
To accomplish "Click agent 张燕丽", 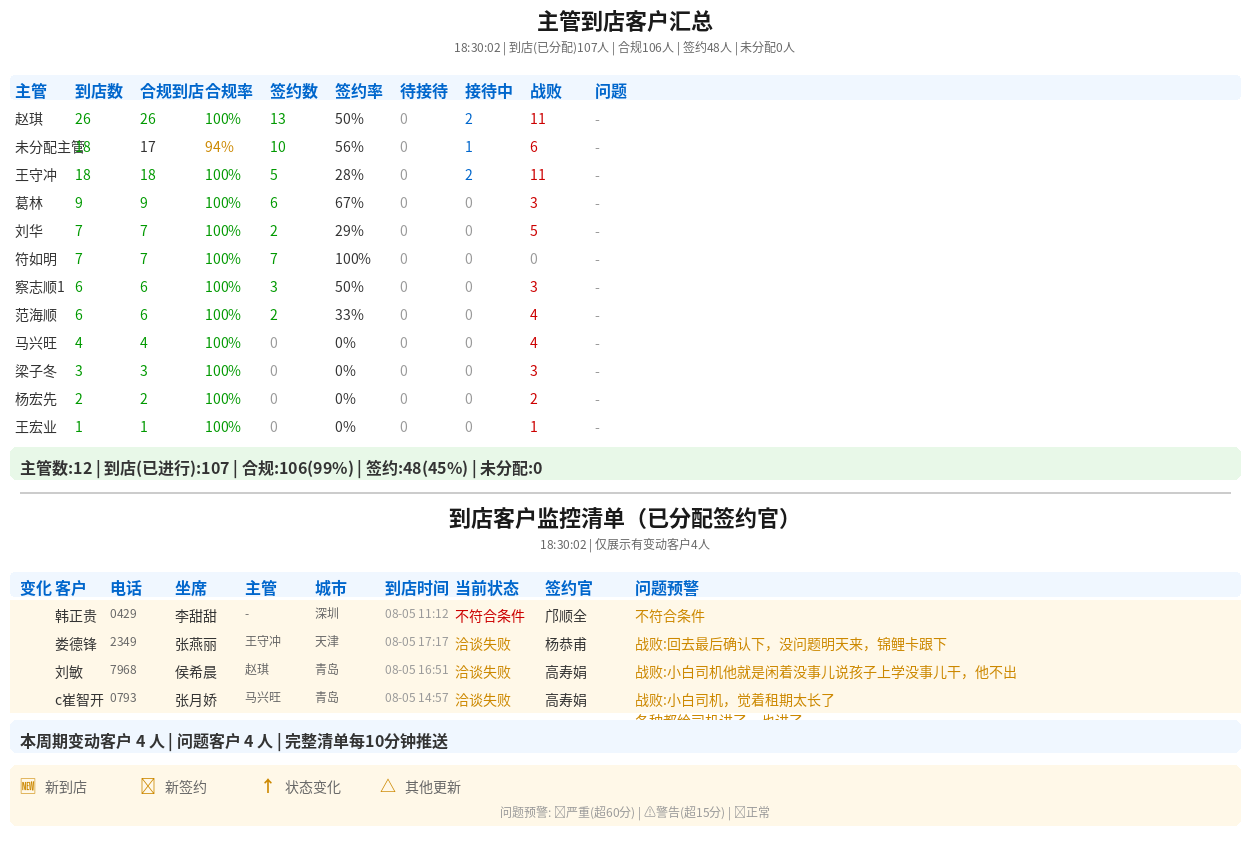I will (x=196, y=644).
